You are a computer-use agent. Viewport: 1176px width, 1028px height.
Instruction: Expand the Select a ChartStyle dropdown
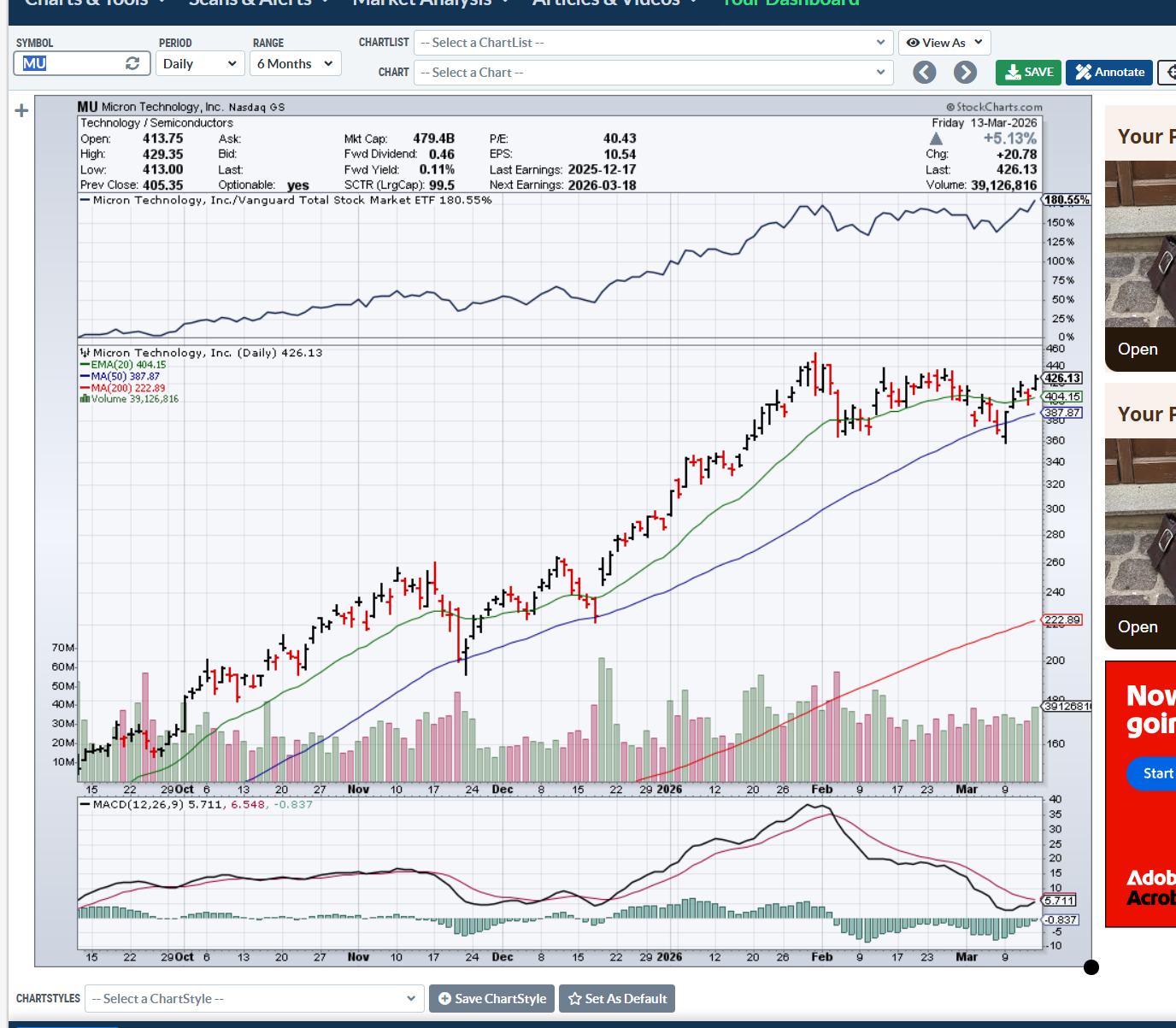pyautogui.click(x=255, y=998)
